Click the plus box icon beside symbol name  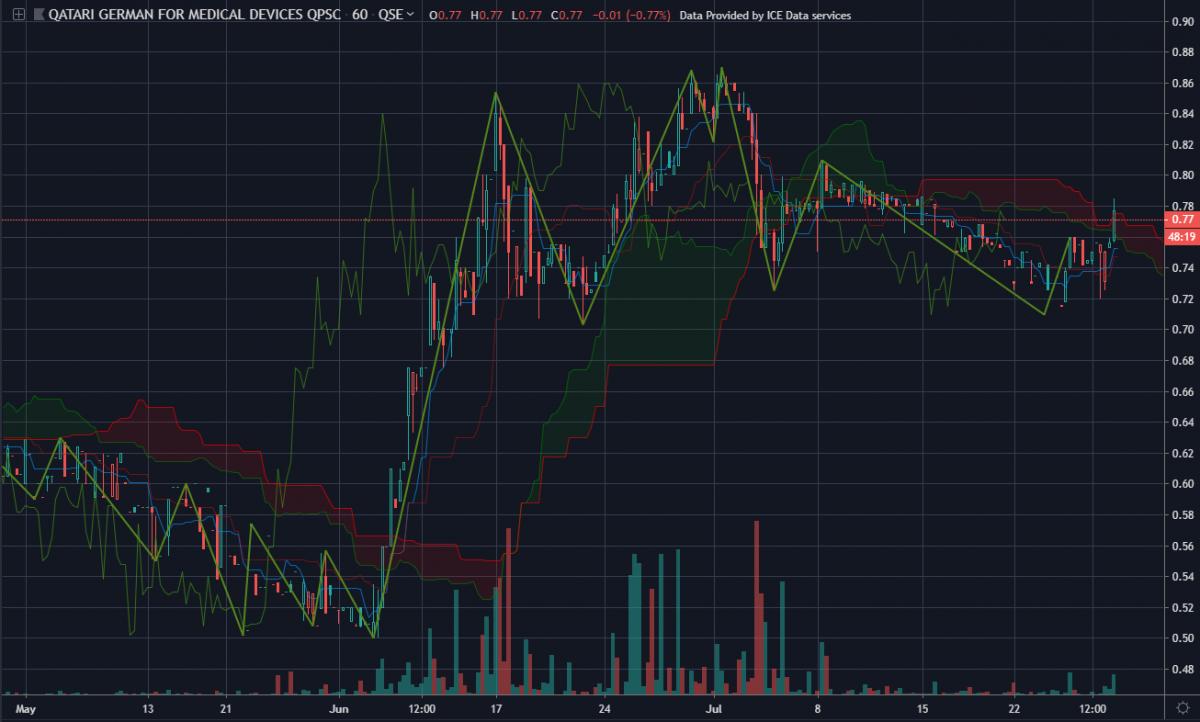click(13, 16)
